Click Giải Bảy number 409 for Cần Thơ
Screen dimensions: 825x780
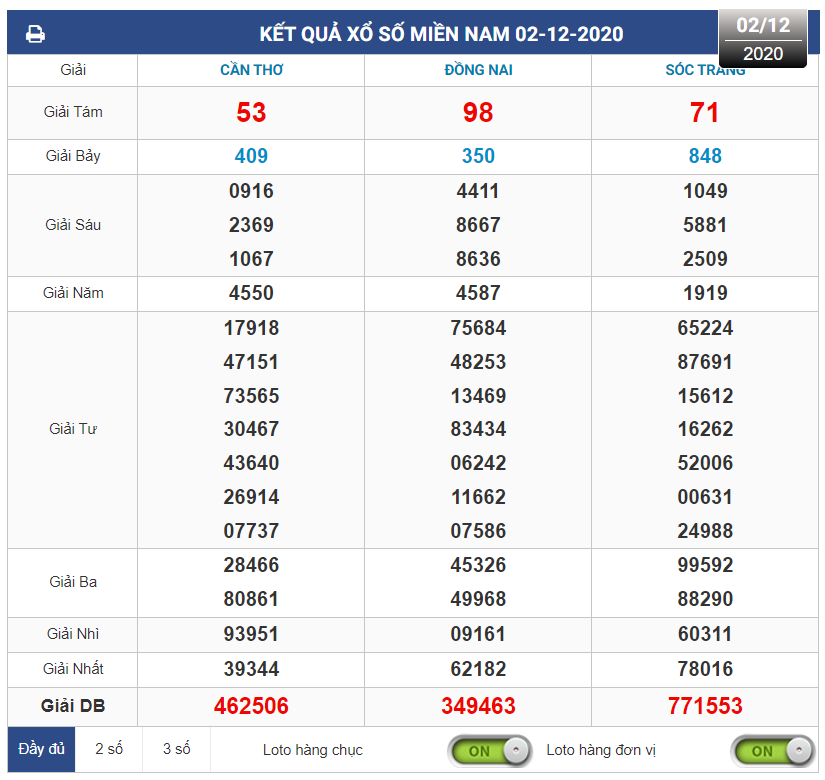(251, 156)
